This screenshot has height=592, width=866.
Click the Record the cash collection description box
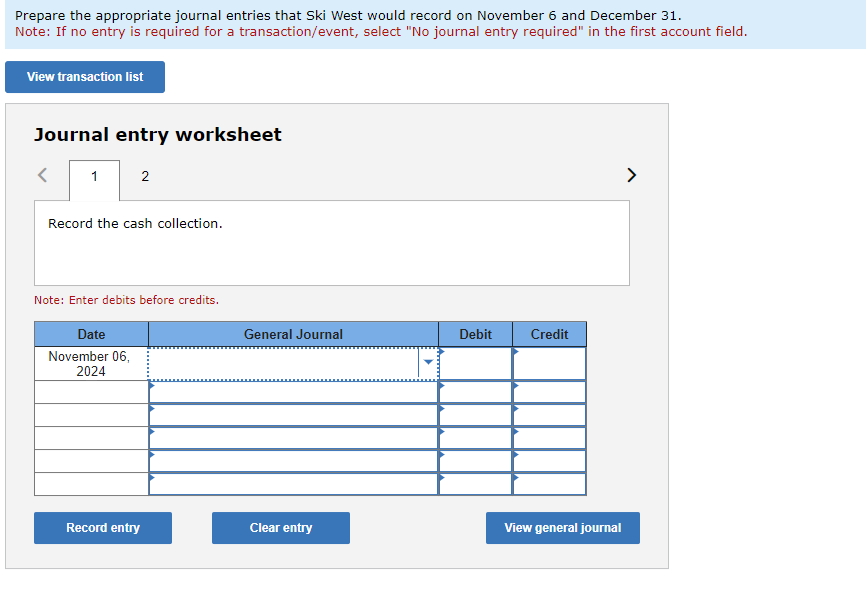click(332, 243)
